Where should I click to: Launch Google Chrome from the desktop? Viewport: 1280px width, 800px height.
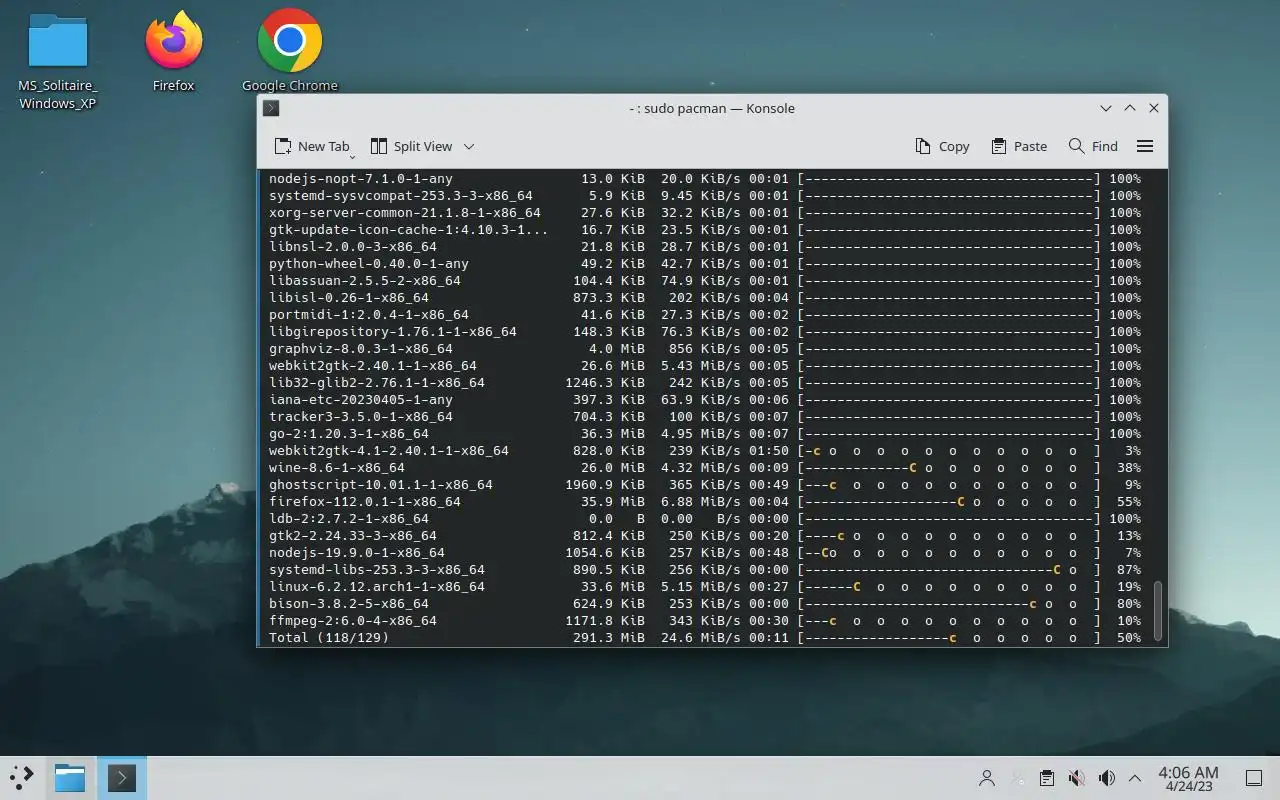(x=290, y=52)
